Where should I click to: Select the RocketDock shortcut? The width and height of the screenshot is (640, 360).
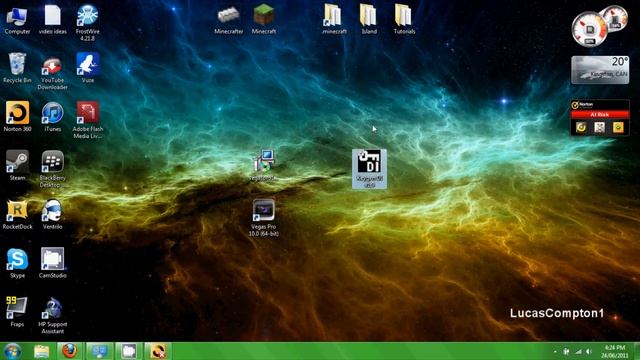tap(17, 215)
